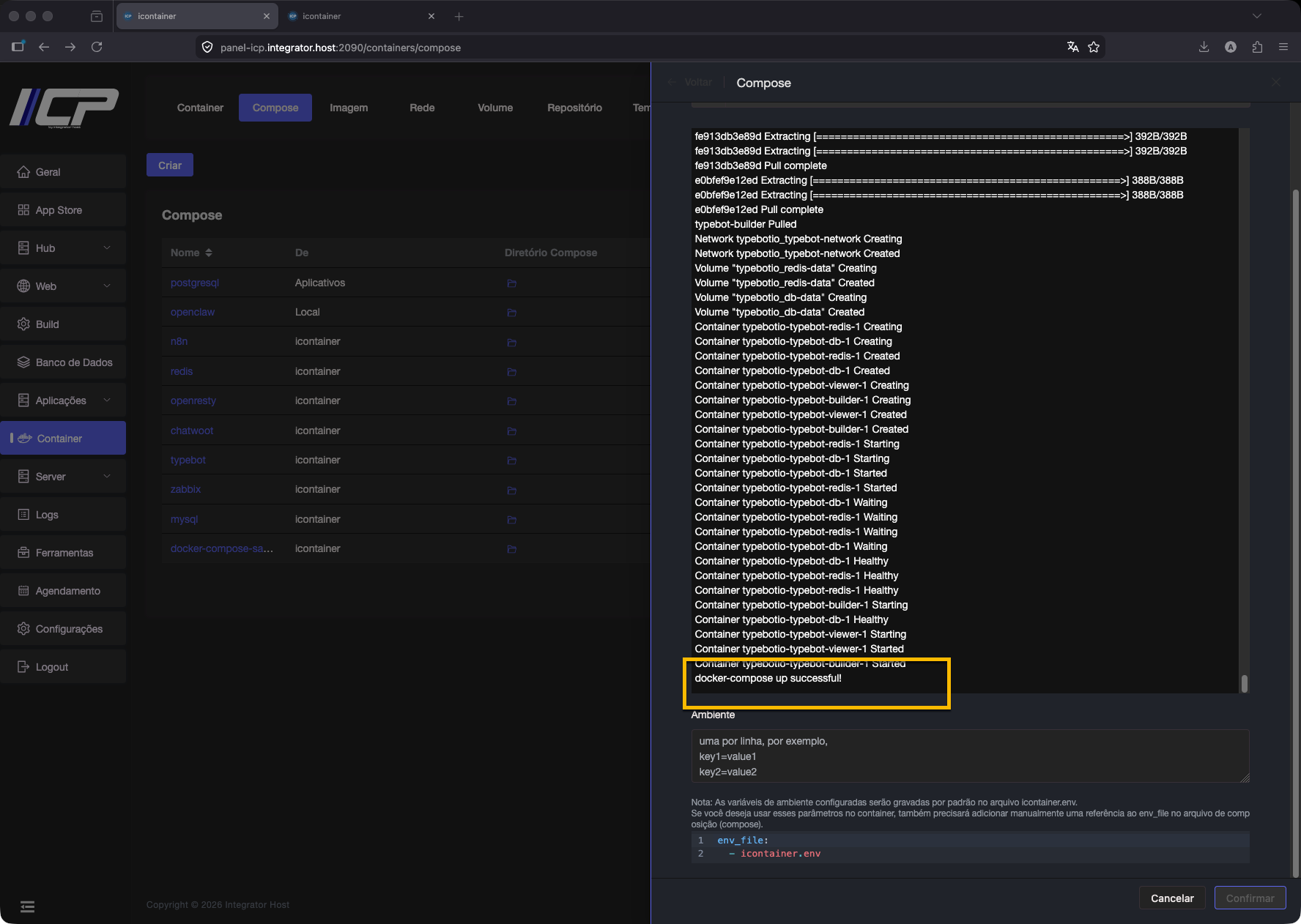Go to the Volume tab
Screen dimensions: 1301x924
click(x=495, y=108)
